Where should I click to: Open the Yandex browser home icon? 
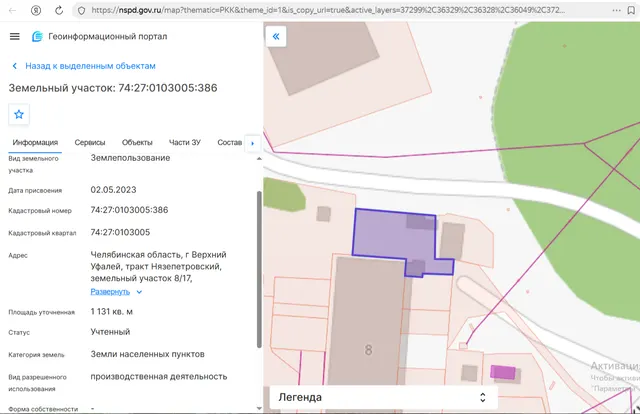(36, 10)
